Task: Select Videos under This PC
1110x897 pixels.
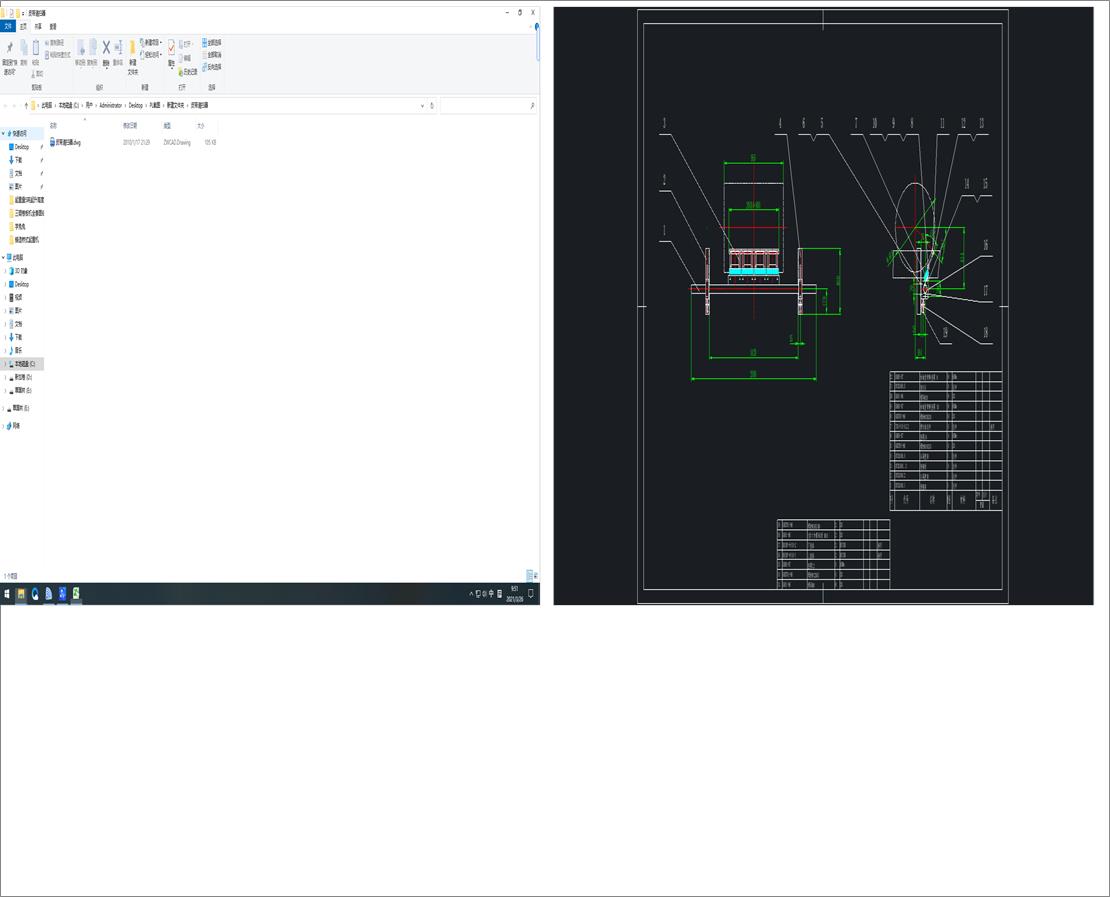Action: [x=18, y=297]
